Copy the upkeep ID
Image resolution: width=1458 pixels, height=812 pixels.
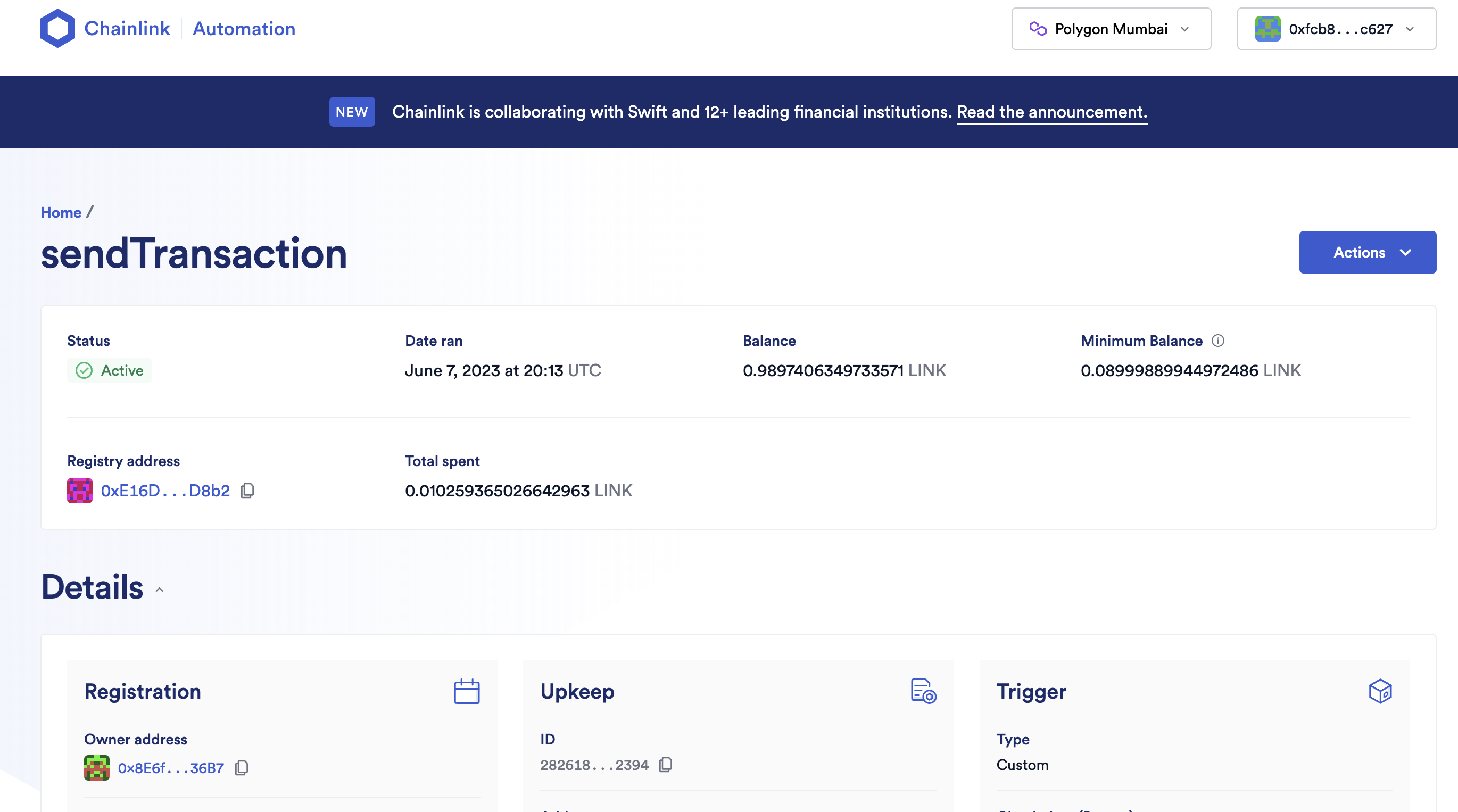pyautogui.click(x=666, y=765)
